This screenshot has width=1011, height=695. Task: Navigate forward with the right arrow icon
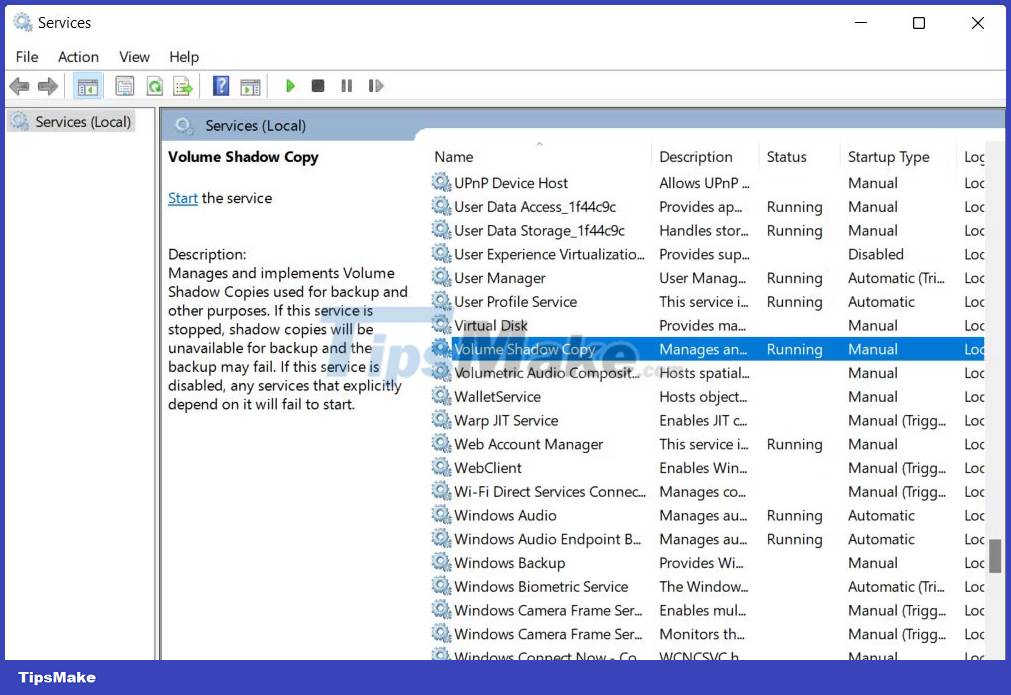tap(46, 86)
